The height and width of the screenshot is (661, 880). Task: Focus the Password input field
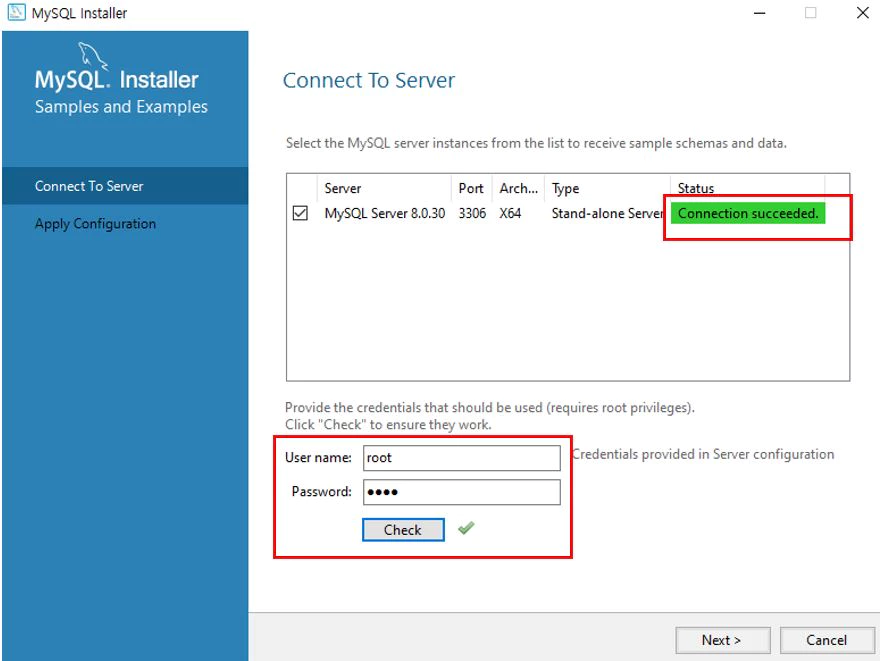pyautogui.click(x=461, y=492)
